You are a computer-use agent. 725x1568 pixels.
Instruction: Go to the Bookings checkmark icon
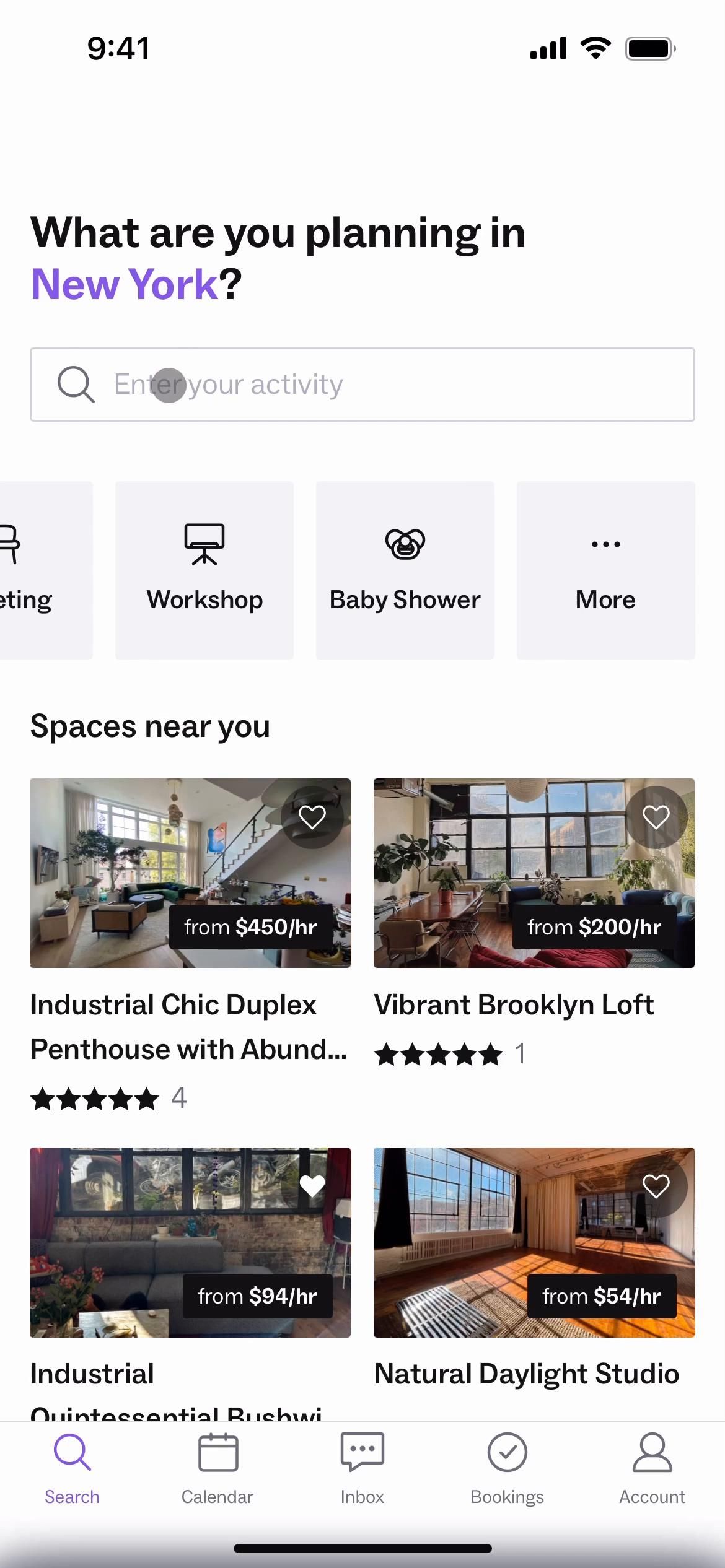point(507,1452)
